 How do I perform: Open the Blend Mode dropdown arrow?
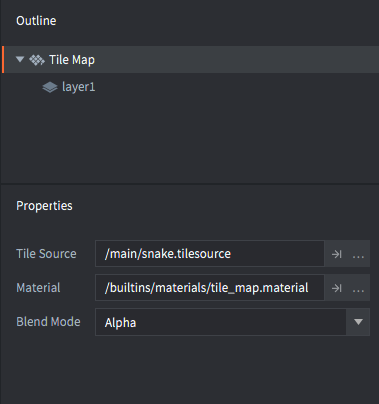tap(358, 322)
